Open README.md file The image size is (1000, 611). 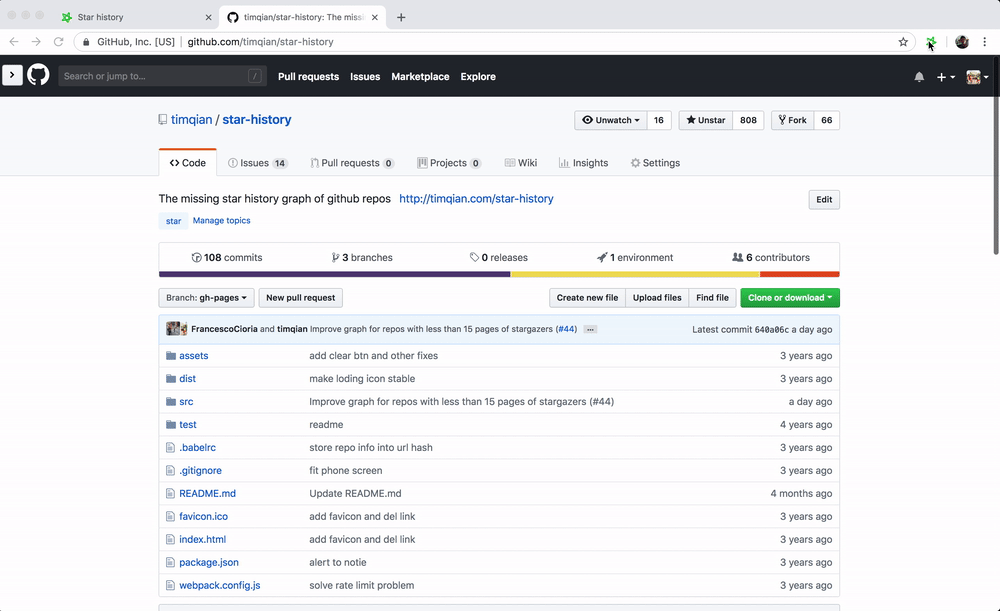[207, 494]
